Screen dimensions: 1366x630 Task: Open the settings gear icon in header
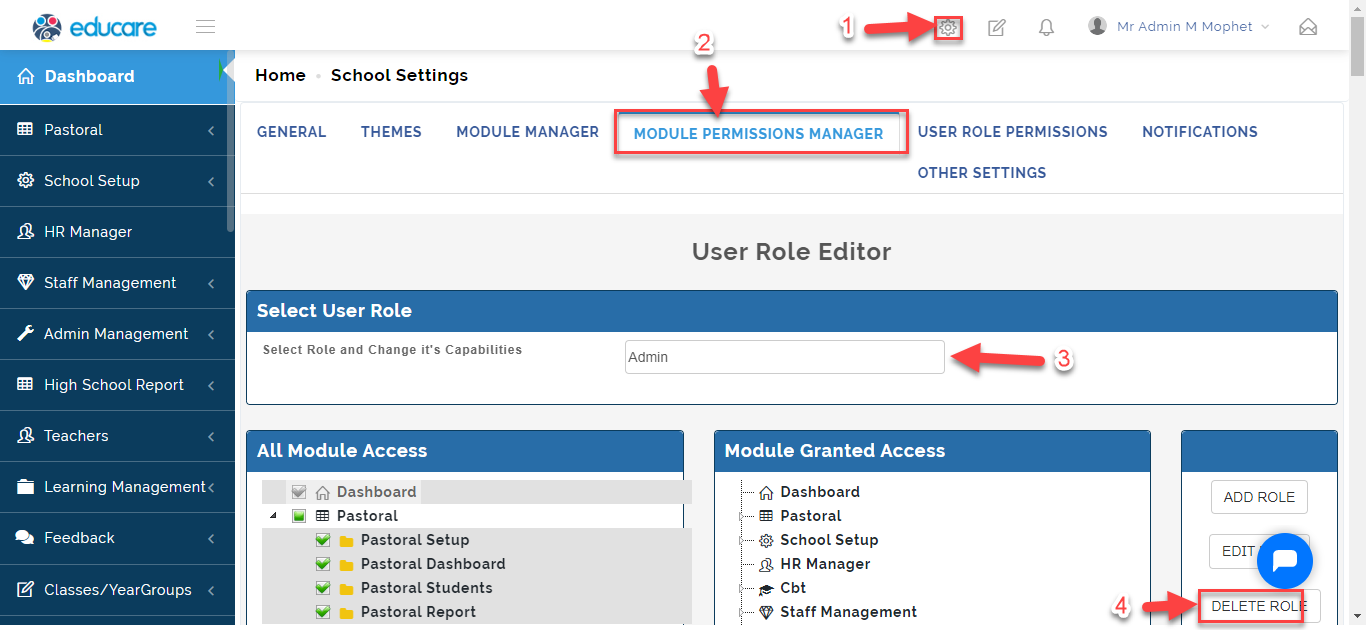(948, 28)
